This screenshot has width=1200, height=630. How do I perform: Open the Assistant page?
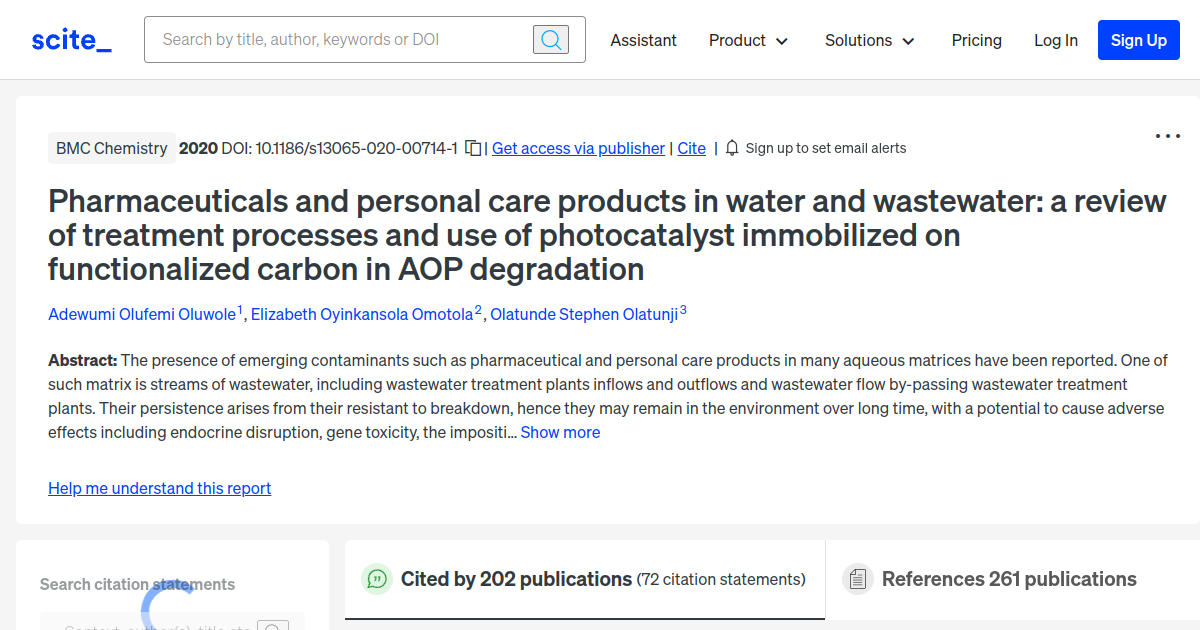point(643,40)
